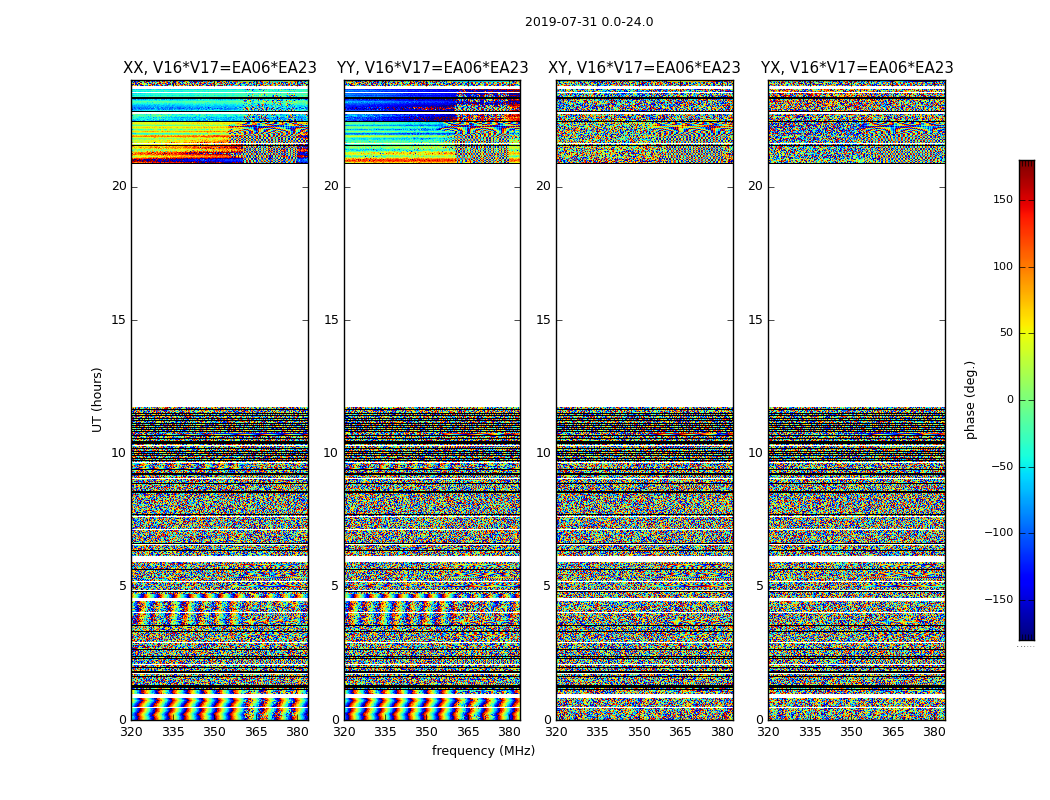Click the 350 frequency tick under the XX panel
Screen dimensions: 1050x800
[214, 732]
